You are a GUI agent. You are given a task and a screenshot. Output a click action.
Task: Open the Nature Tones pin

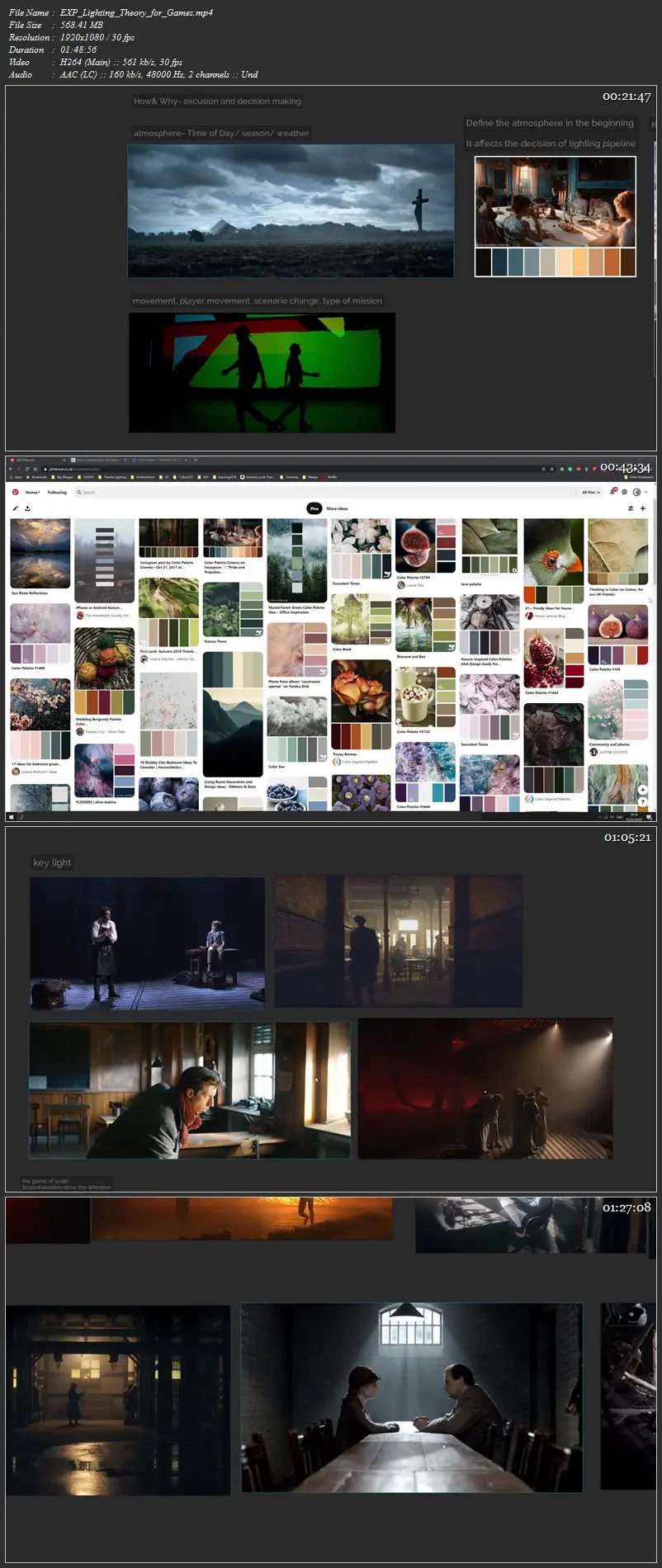point(233,609)
